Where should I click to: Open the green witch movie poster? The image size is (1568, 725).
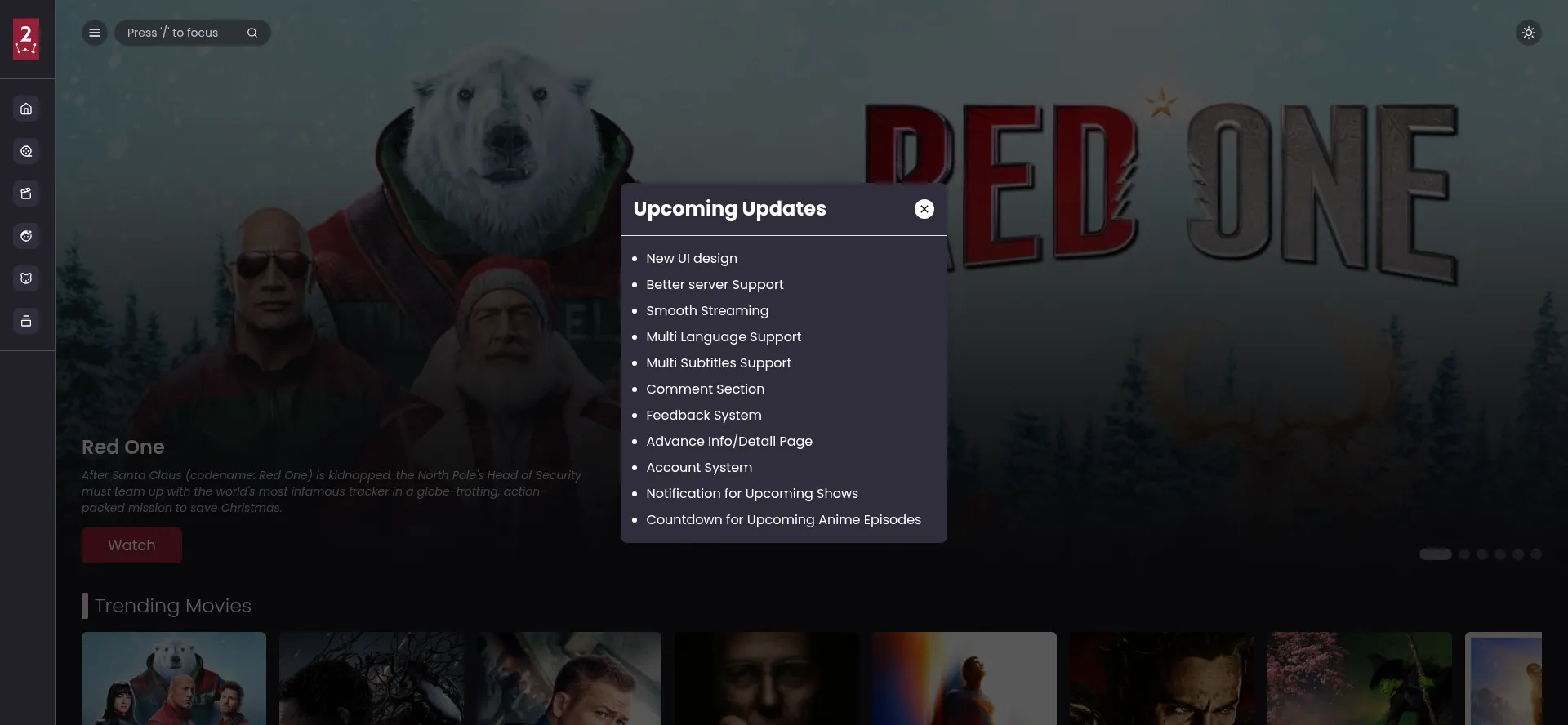(x=1360, y=678)
